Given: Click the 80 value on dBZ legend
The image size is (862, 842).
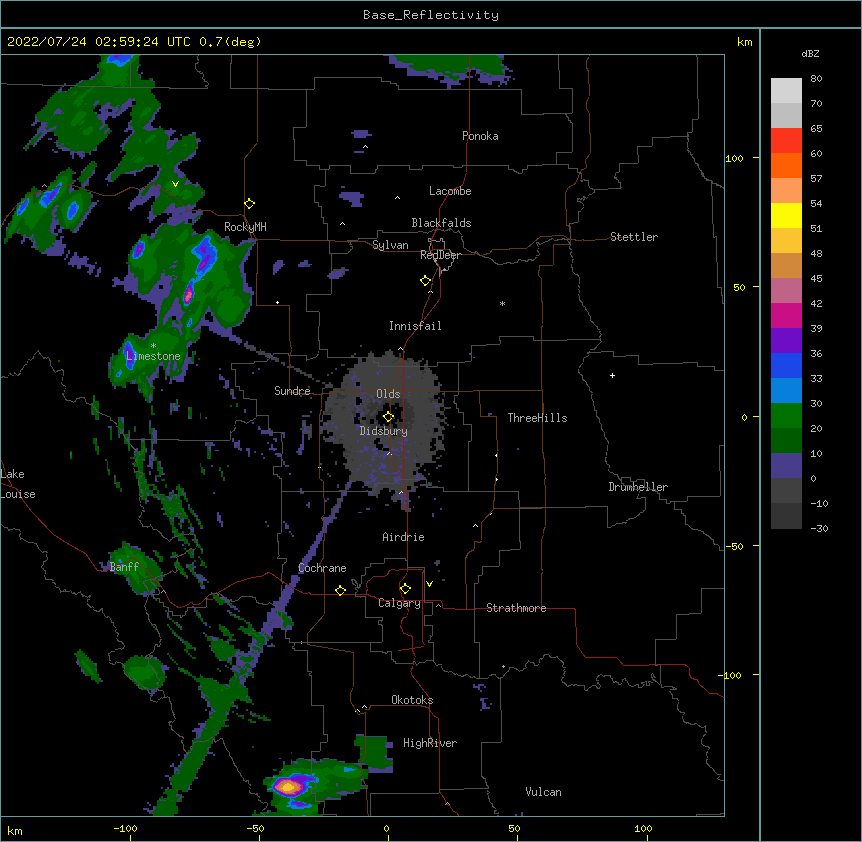Looking at the screenshot, I should [816, 79].
